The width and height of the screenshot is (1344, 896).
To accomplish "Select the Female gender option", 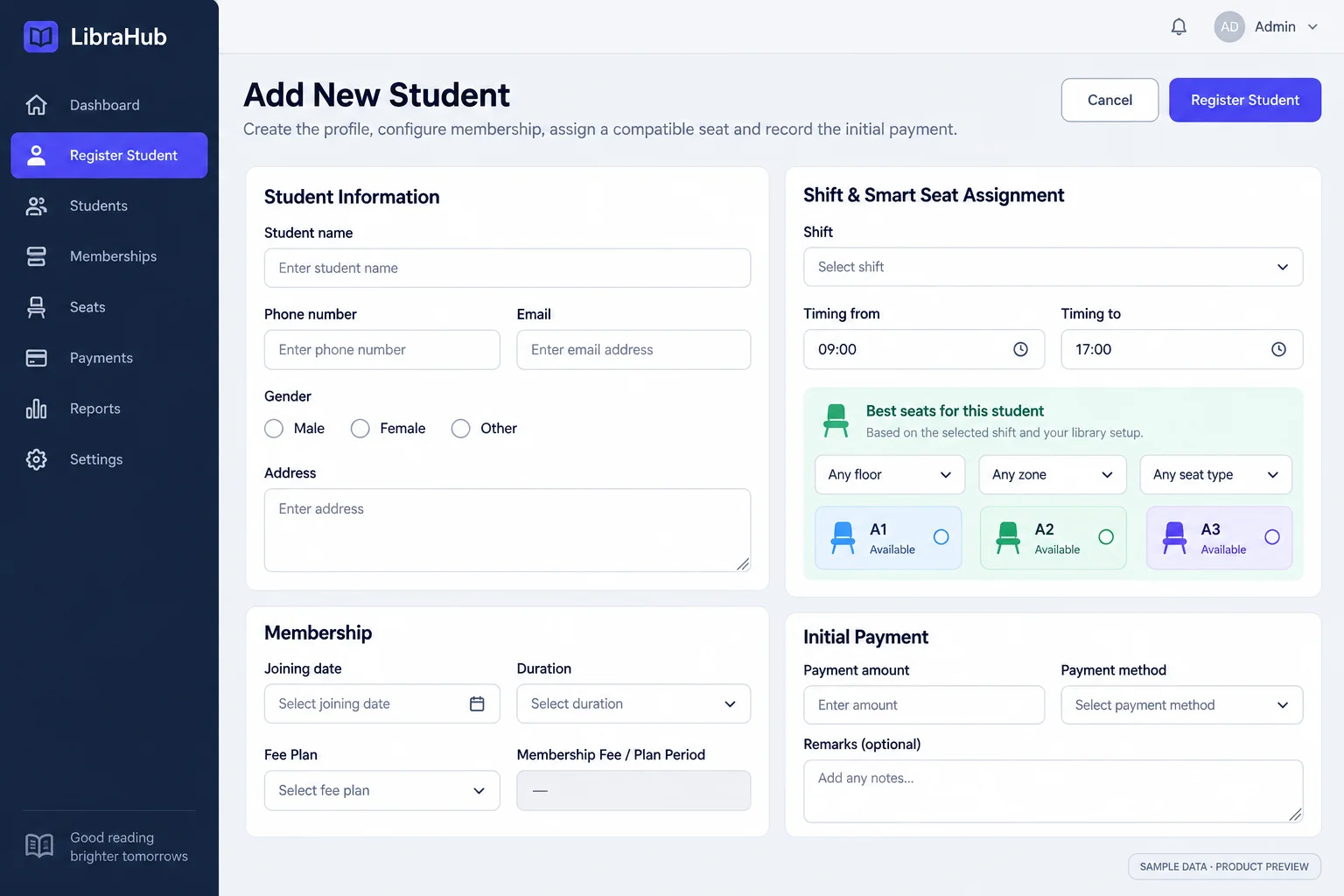I will click(360, 429).
